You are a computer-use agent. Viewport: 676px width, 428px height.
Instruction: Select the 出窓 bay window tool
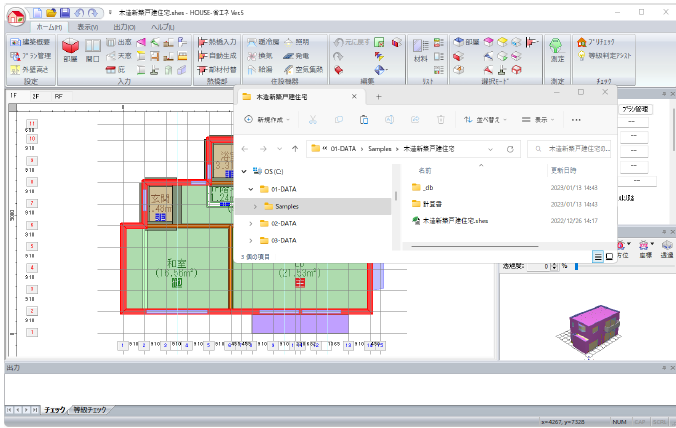(x=119, y=42)
